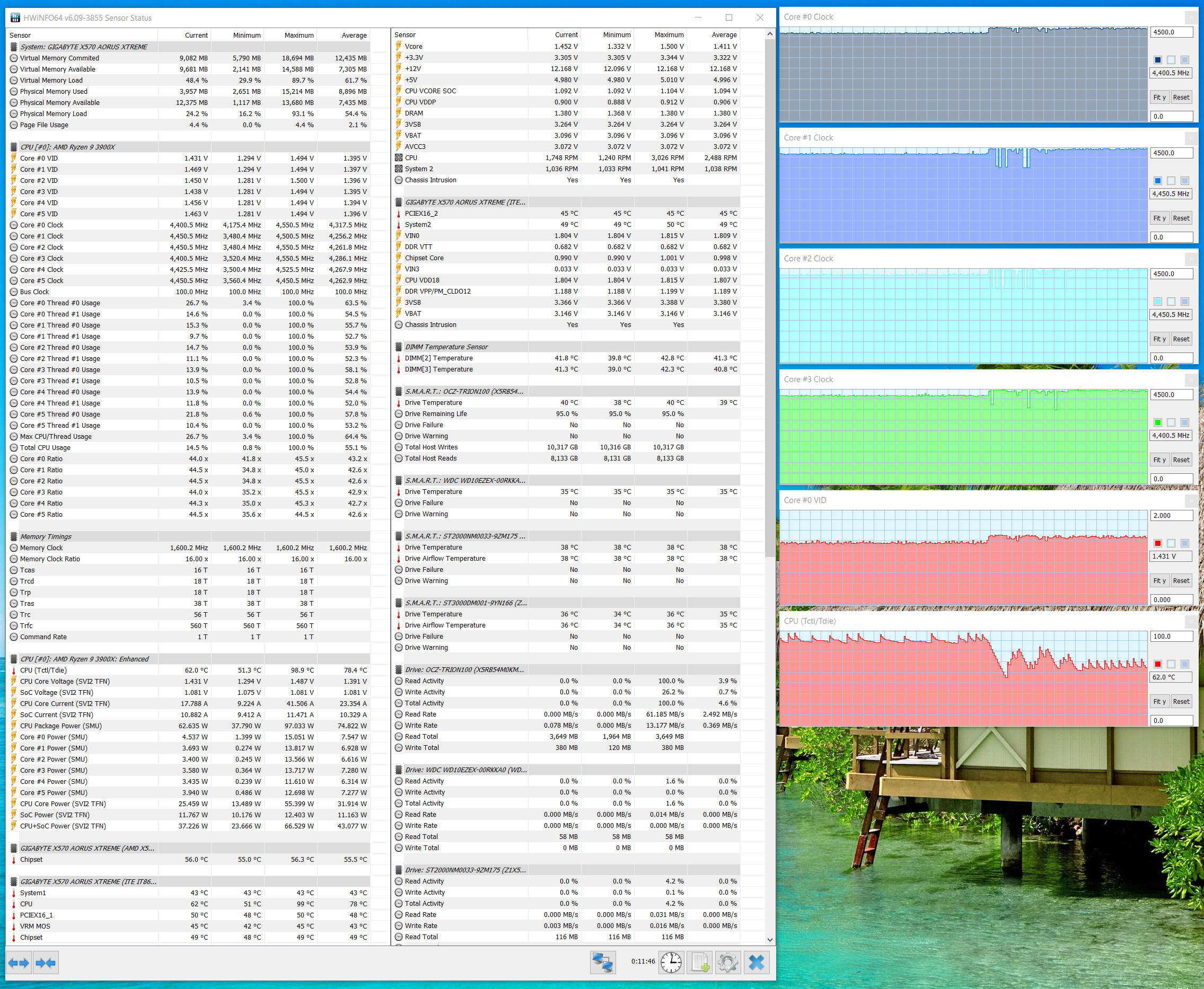Image resolution: width=1204 pixels, height=989 pixels.
Task: Open sensor settings gear icon
Action: (727, 962)
